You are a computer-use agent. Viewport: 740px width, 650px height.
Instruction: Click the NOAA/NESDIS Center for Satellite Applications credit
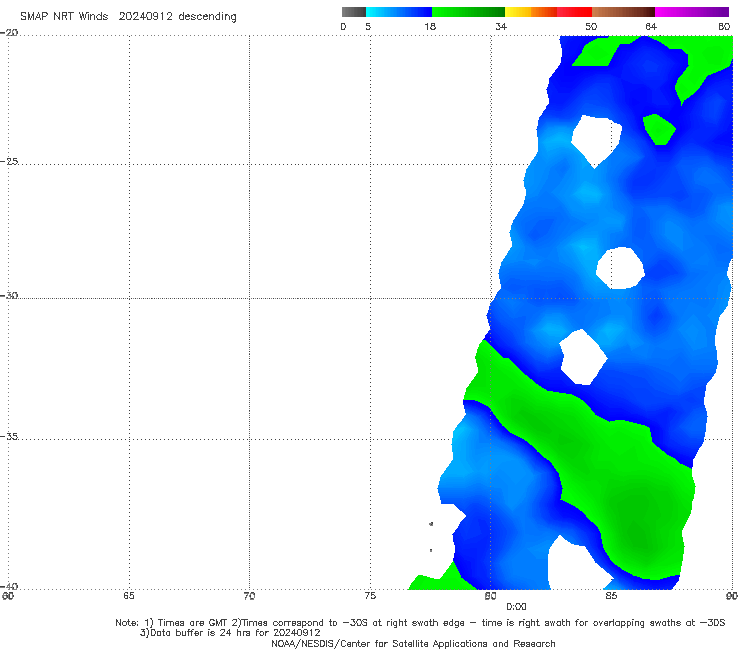coord(413,643)
